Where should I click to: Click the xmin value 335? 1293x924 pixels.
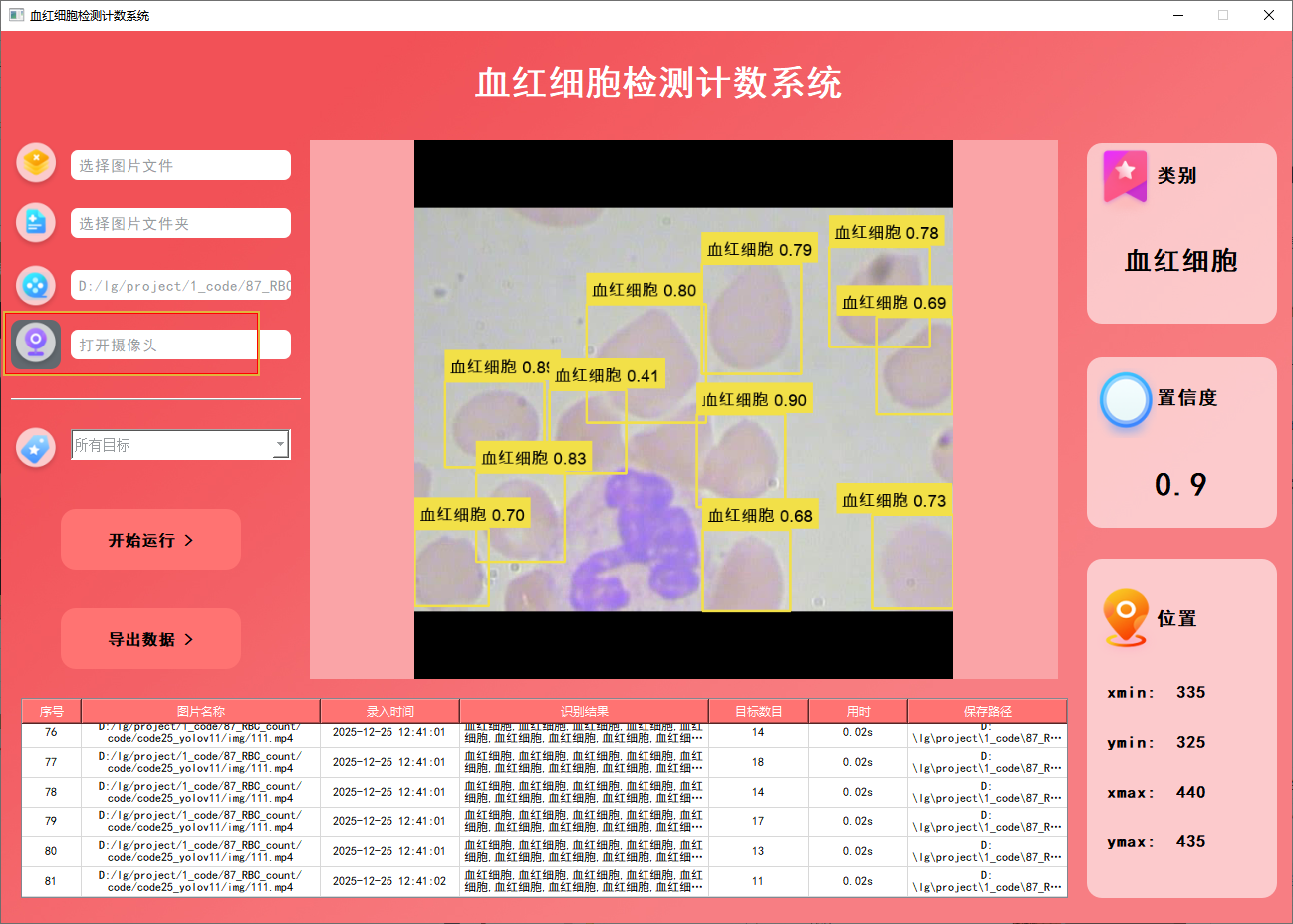(x=1191, y=692)
